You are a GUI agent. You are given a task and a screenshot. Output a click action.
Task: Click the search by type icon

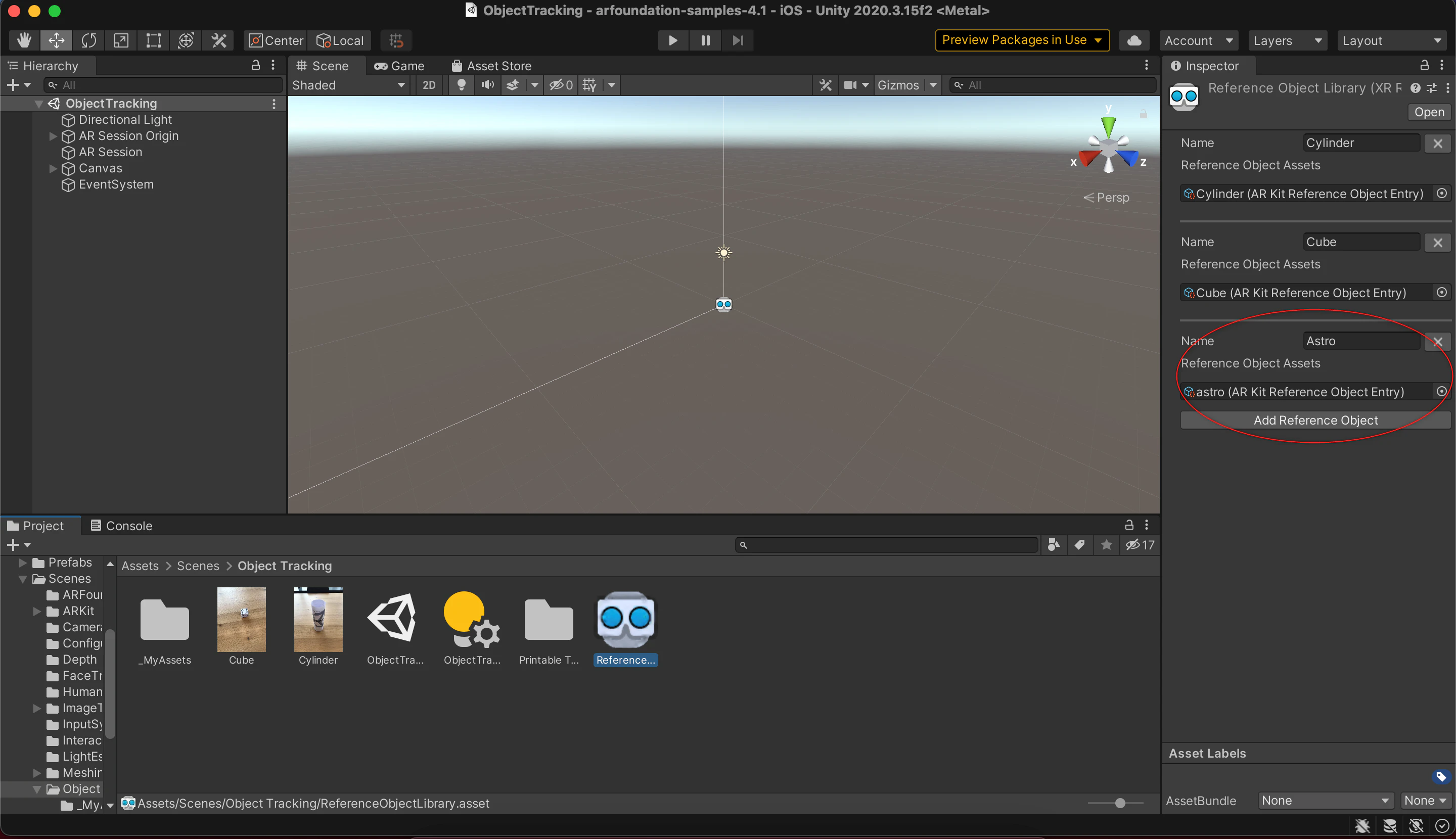pos(1054,544)
